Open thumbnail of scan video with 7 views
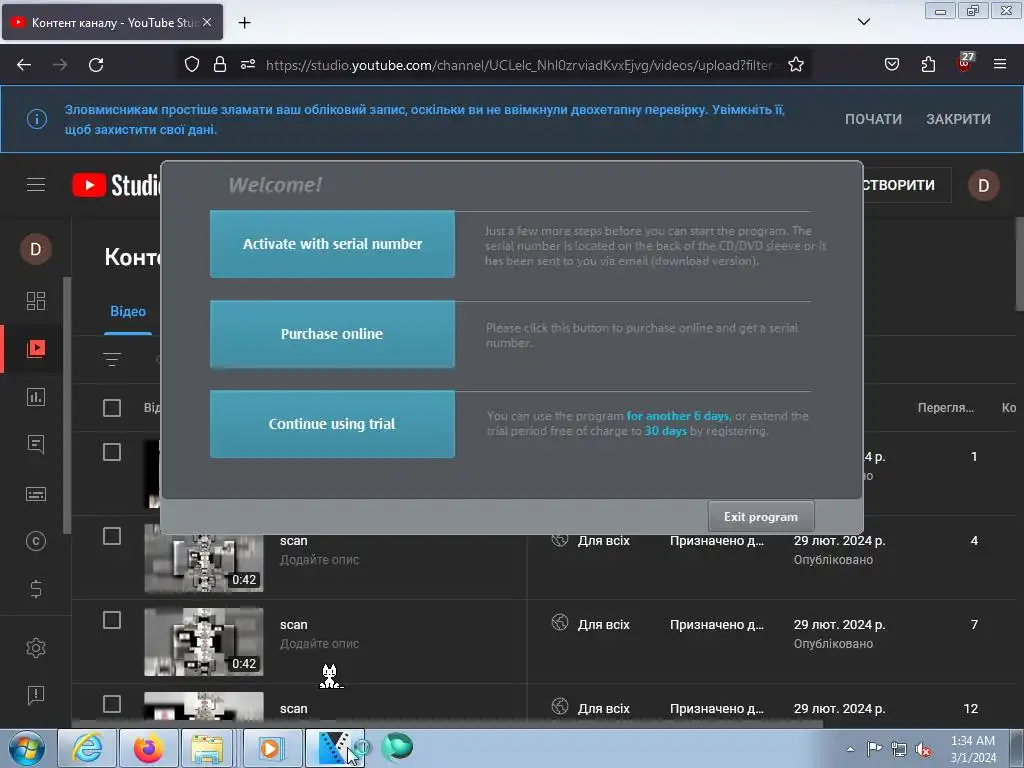1024x768 pixels. click(204, 643)
